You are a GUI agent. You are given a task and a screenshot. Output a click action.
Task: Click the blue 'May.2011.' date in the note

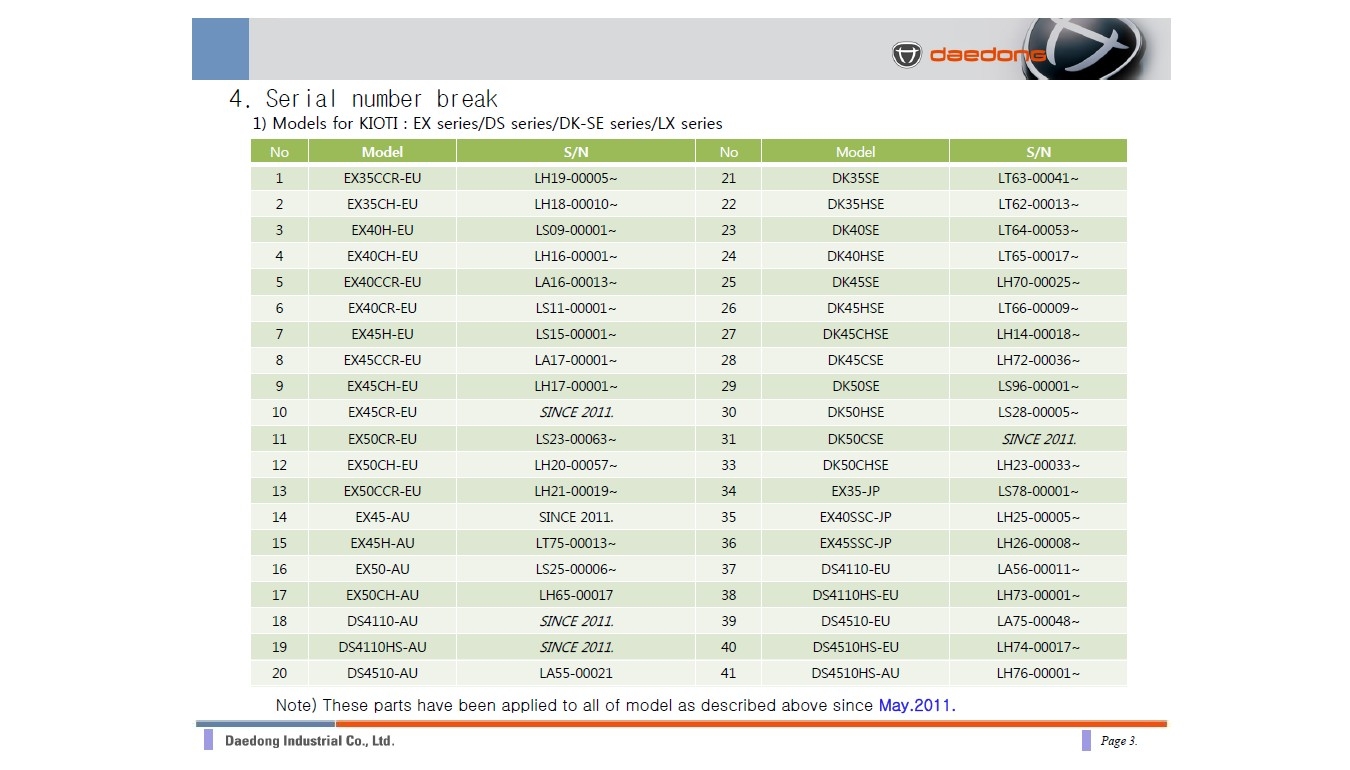[917, 705]
